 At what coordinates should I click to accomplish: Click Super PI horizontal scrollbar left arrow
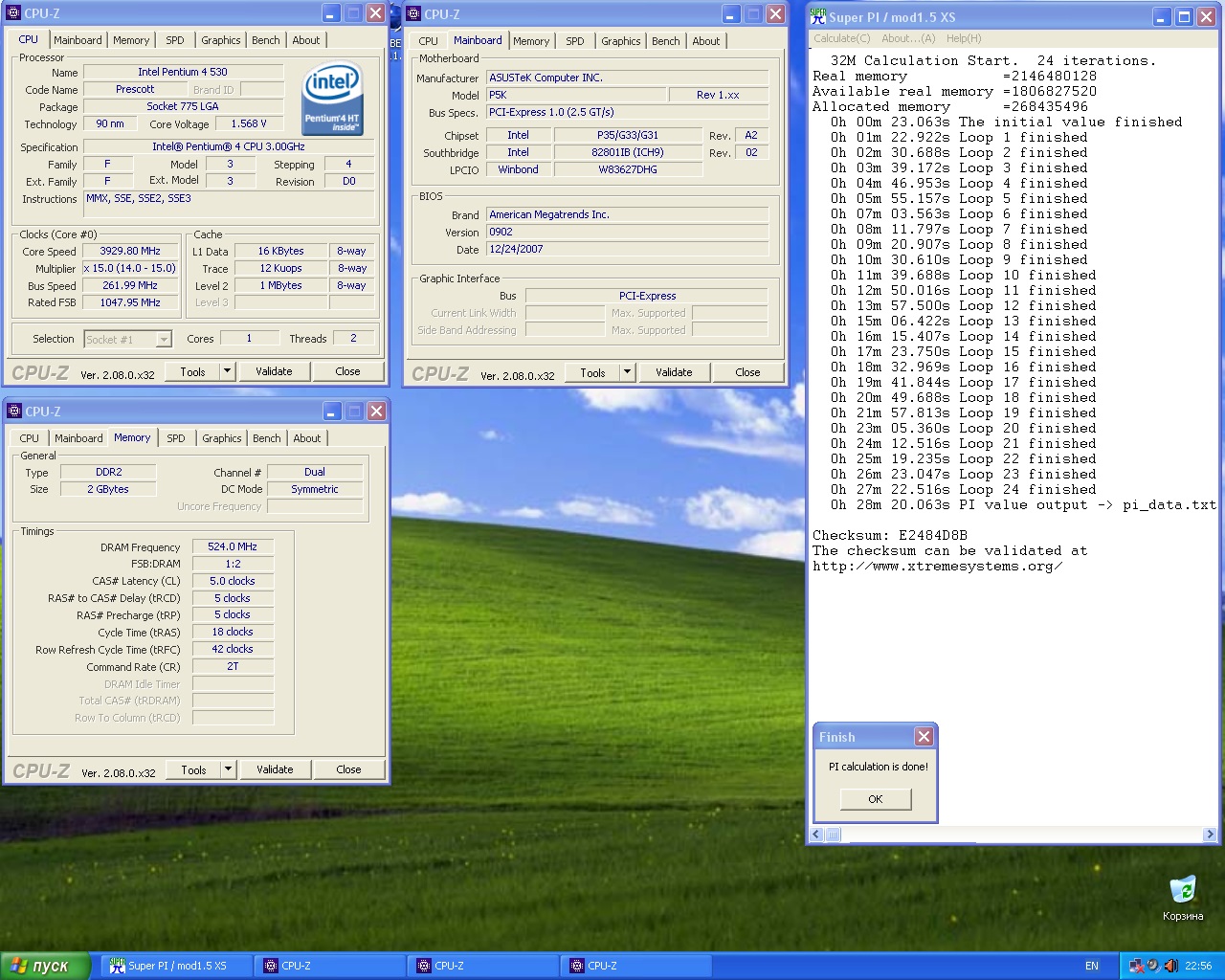(x=817, y=835)
